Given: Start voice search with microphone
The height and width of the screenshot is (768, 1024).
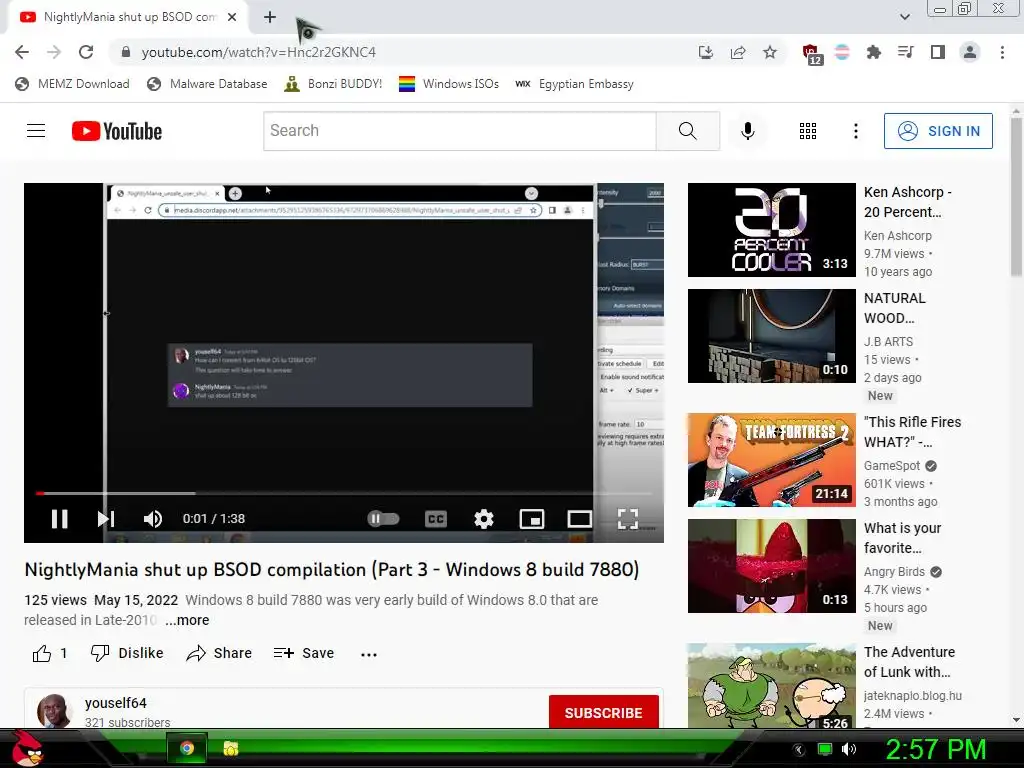Looking at the screenshot, I should [748, 131].
